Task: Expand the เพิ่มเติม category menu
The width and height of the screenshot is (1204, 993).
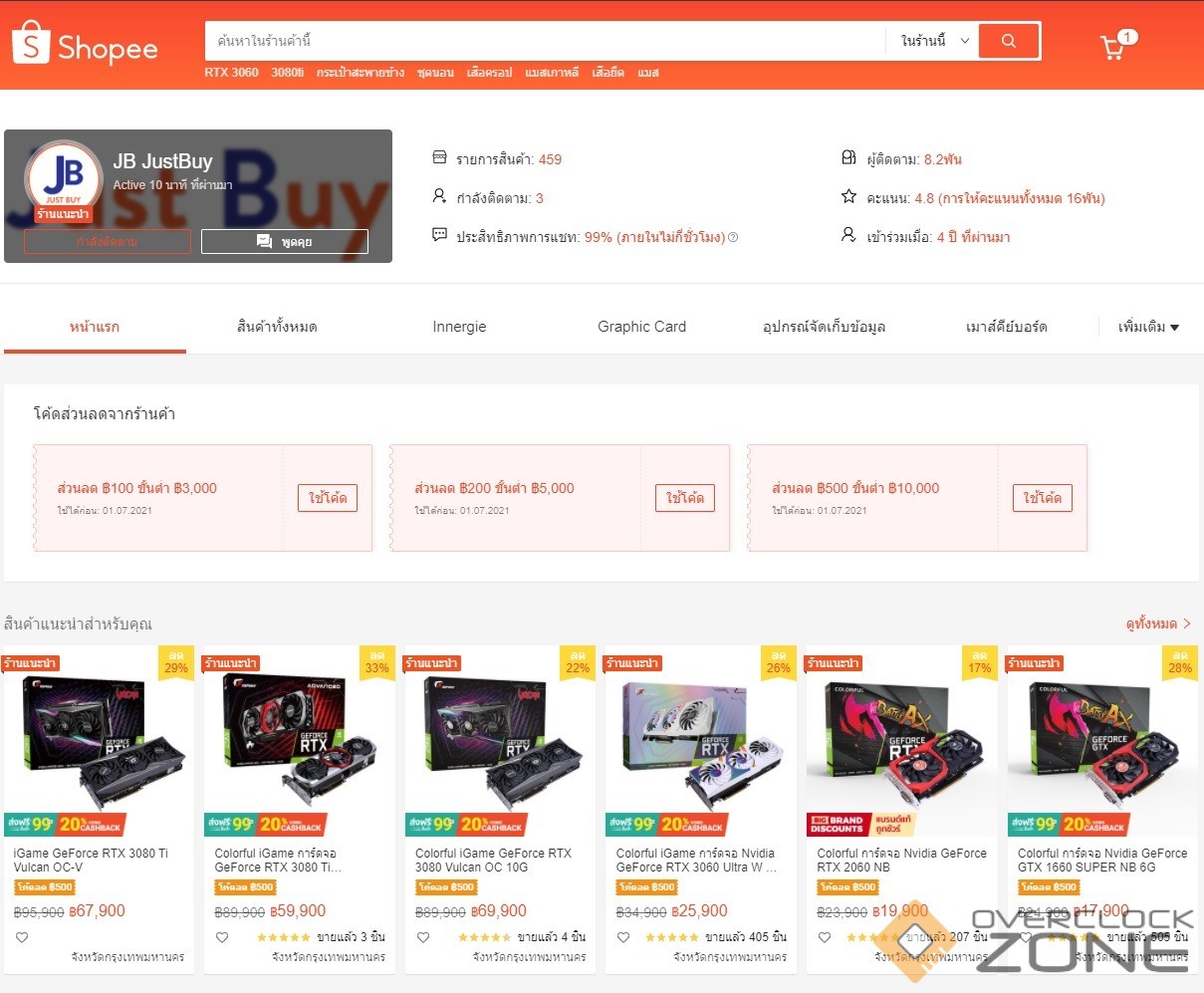Action: [1148, 327]
